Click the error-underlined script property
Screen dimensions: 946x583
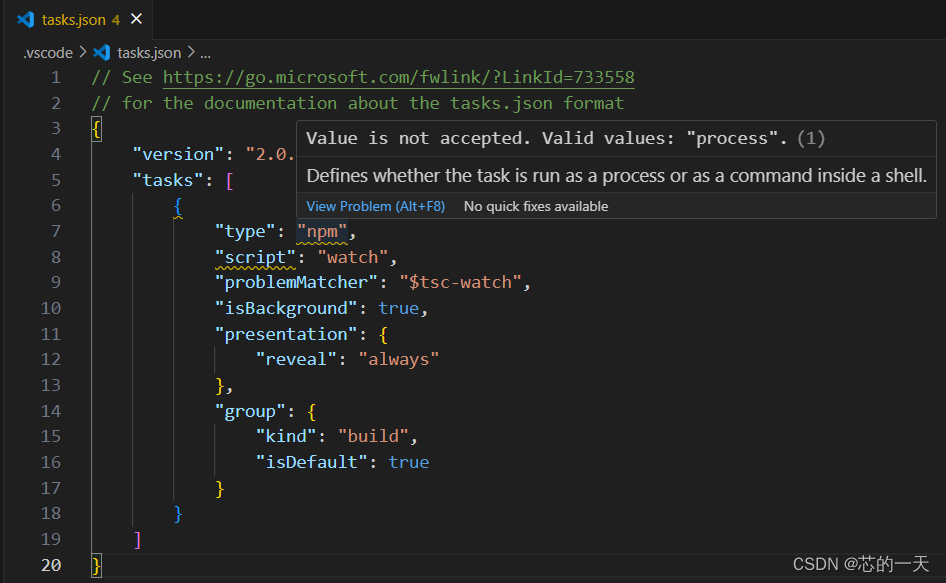point(253,256)
